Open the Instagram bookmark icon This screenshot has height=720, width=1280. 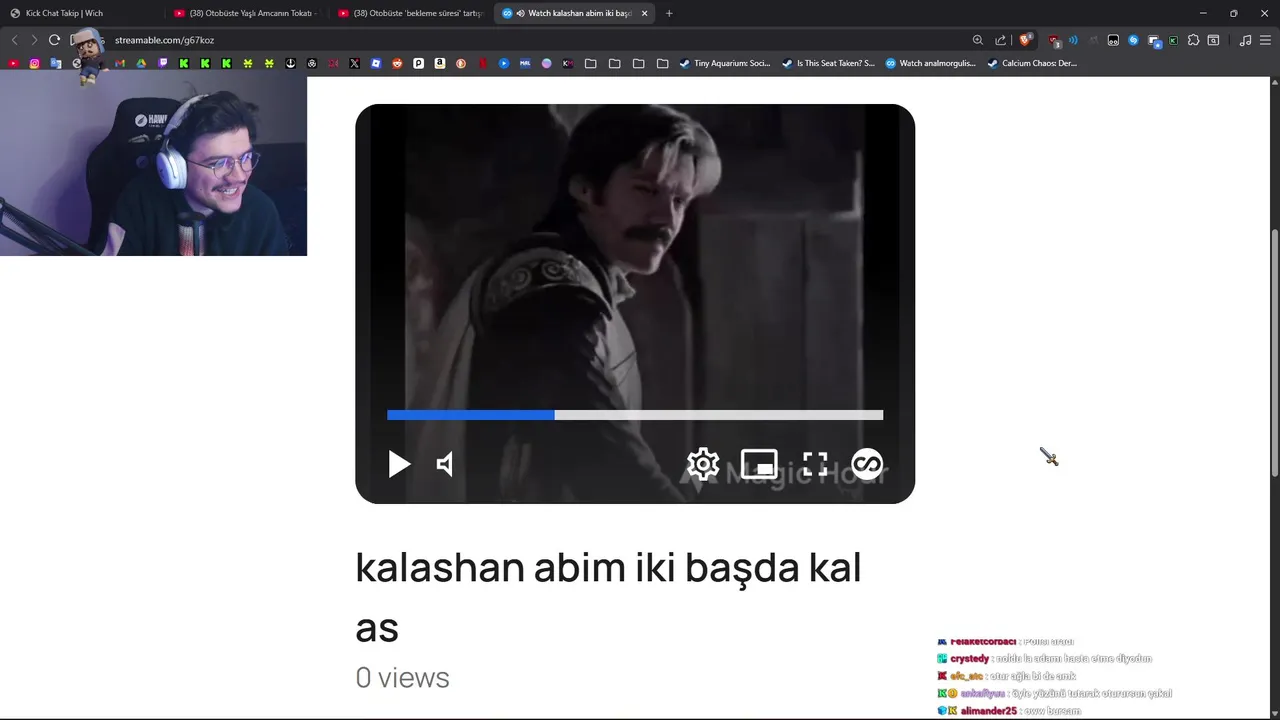(x=34, y=63)
